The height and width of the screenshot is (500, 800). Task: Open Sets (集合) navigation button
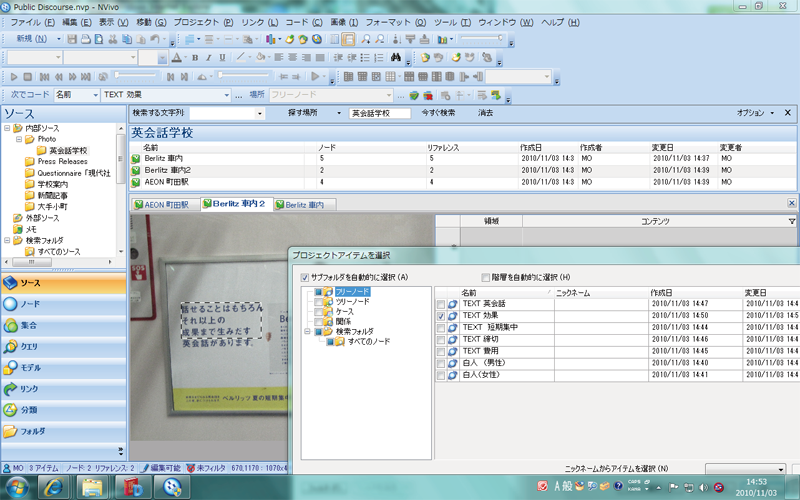[x=64, y=325]
